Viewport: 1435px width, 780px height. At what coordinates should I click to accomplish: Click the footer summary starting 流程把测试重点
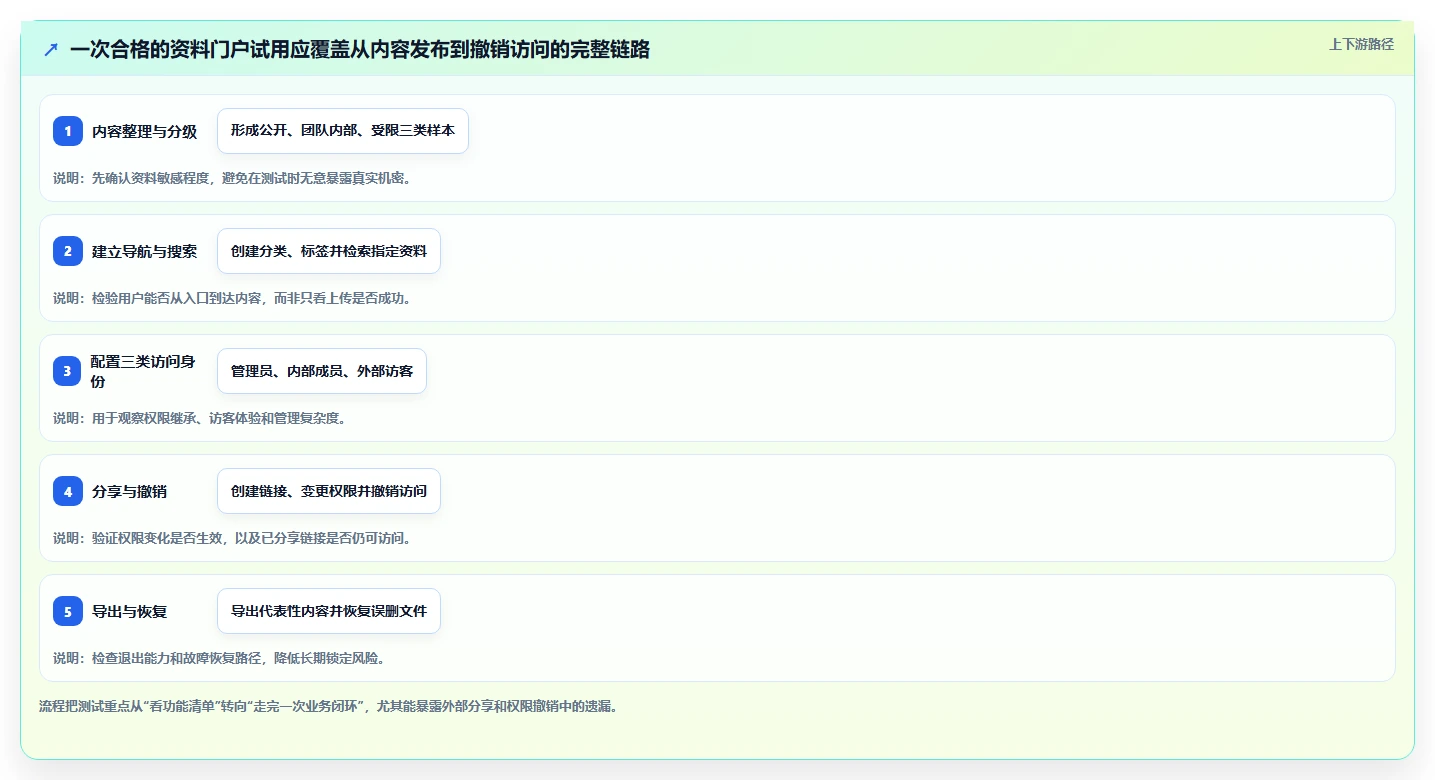pos(328,706)
